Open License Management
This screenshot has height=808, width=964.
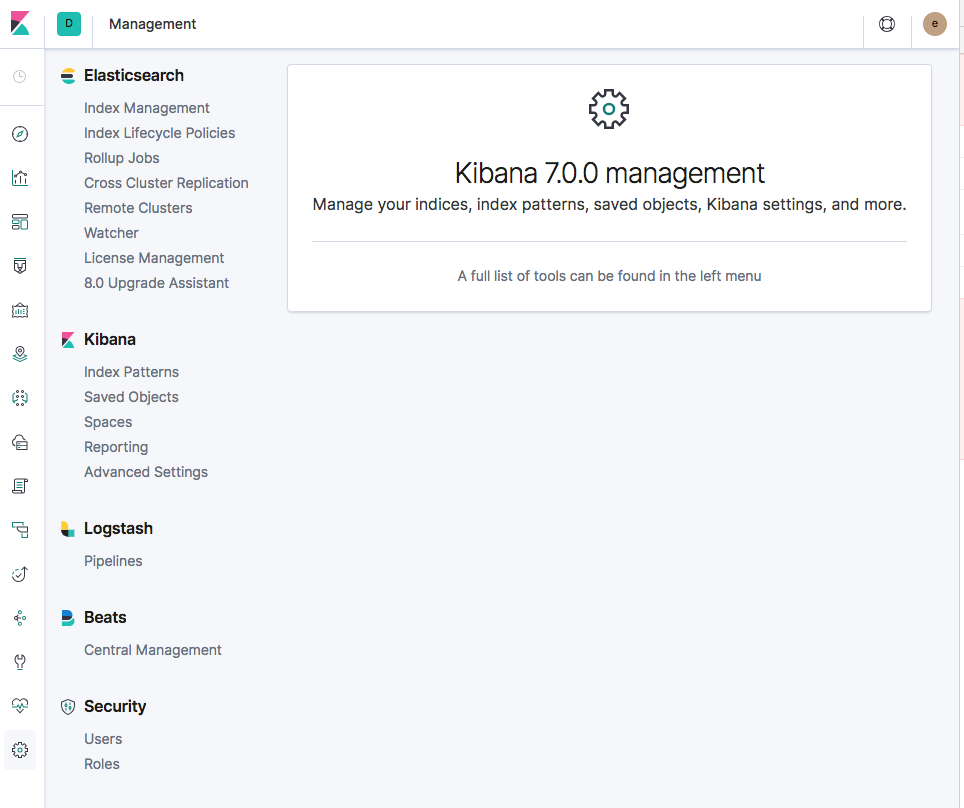(x=154, y=258)
